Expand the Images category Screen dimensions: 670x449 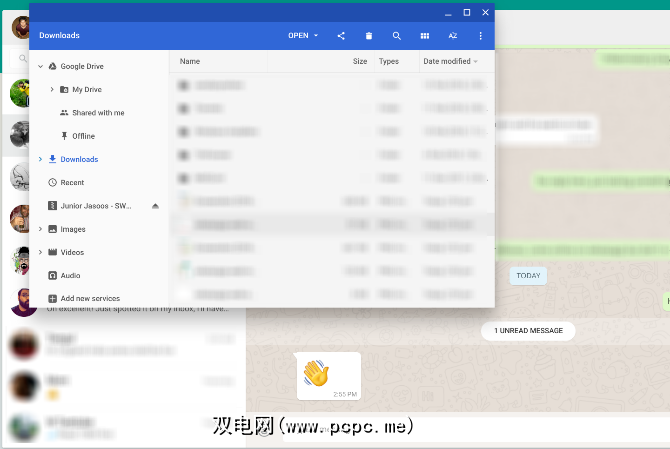pyautogui.click(x=41, y=229)
